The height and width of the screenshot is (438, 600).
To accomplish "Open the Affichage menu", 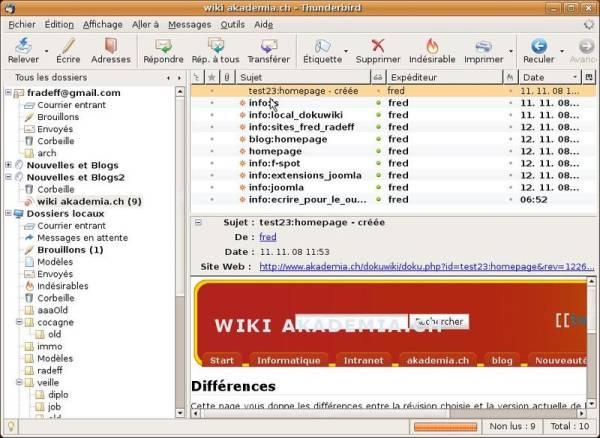I will [x=103, y=24].
